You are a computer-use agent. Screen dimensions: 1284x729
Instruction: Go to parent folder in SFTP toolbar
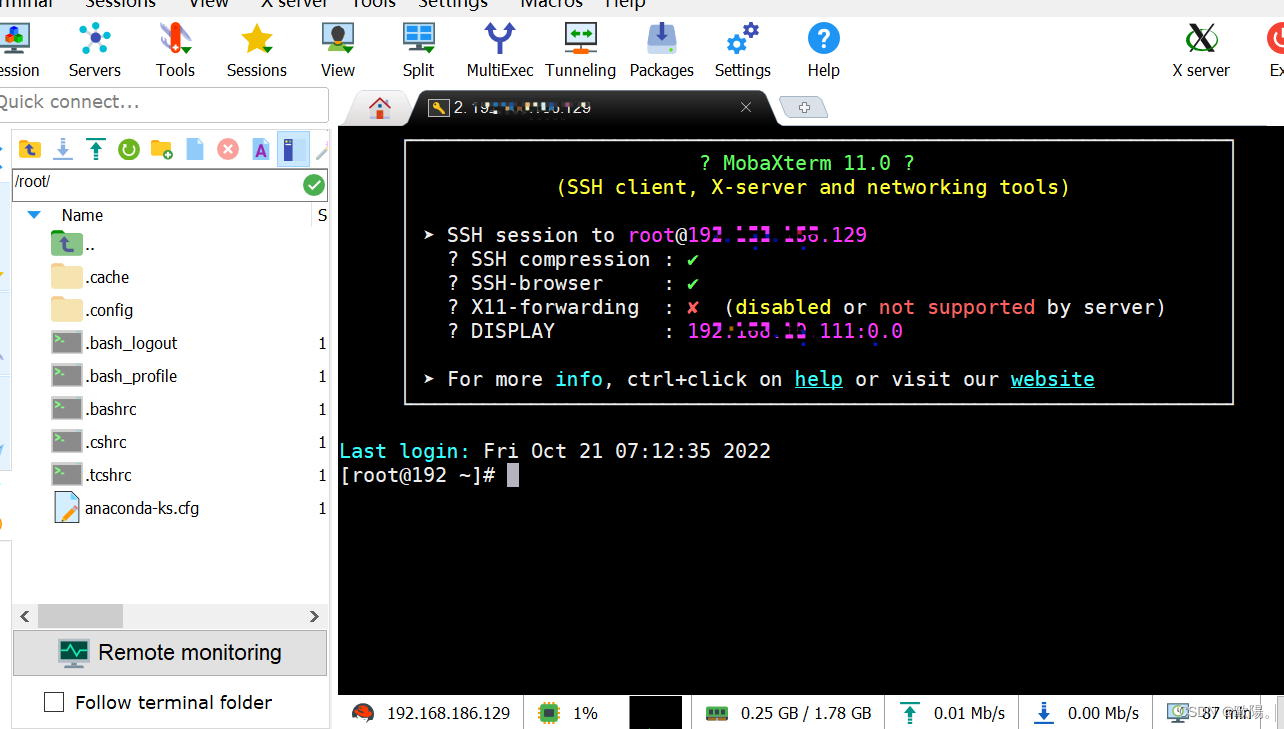[30, 149]
